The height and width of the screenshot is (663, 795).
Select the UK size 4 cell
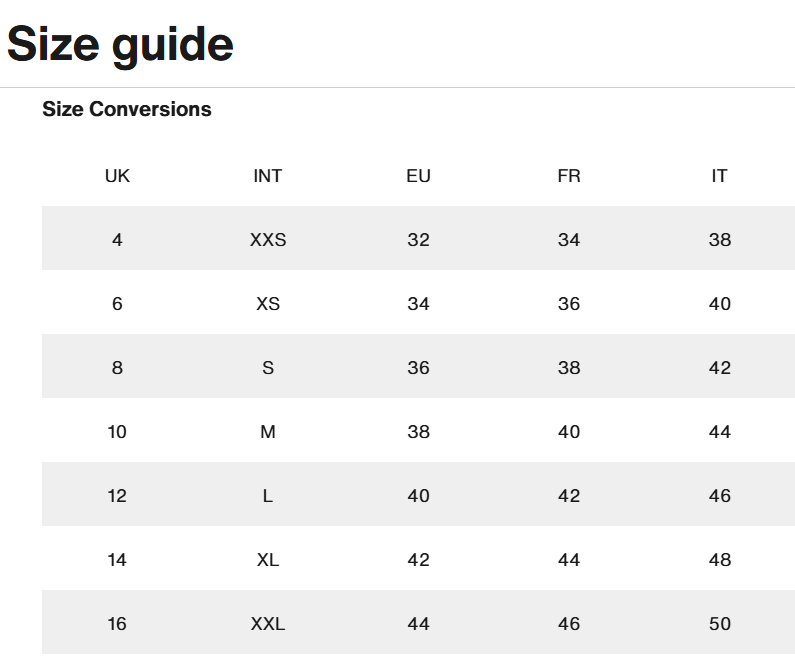pos(117,240)
